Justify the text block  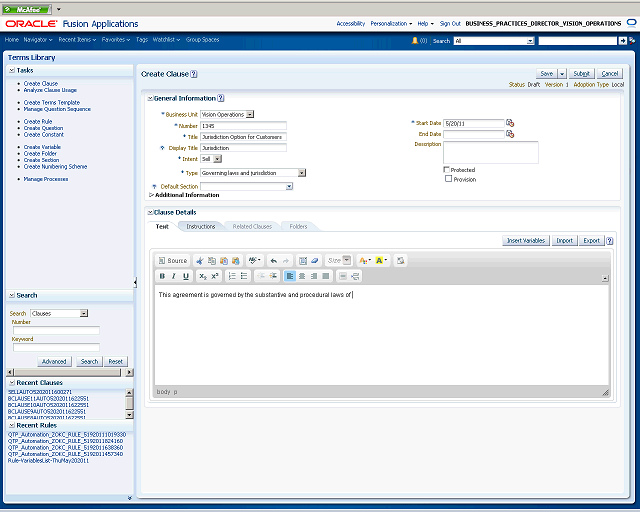[x=325, y=276]
